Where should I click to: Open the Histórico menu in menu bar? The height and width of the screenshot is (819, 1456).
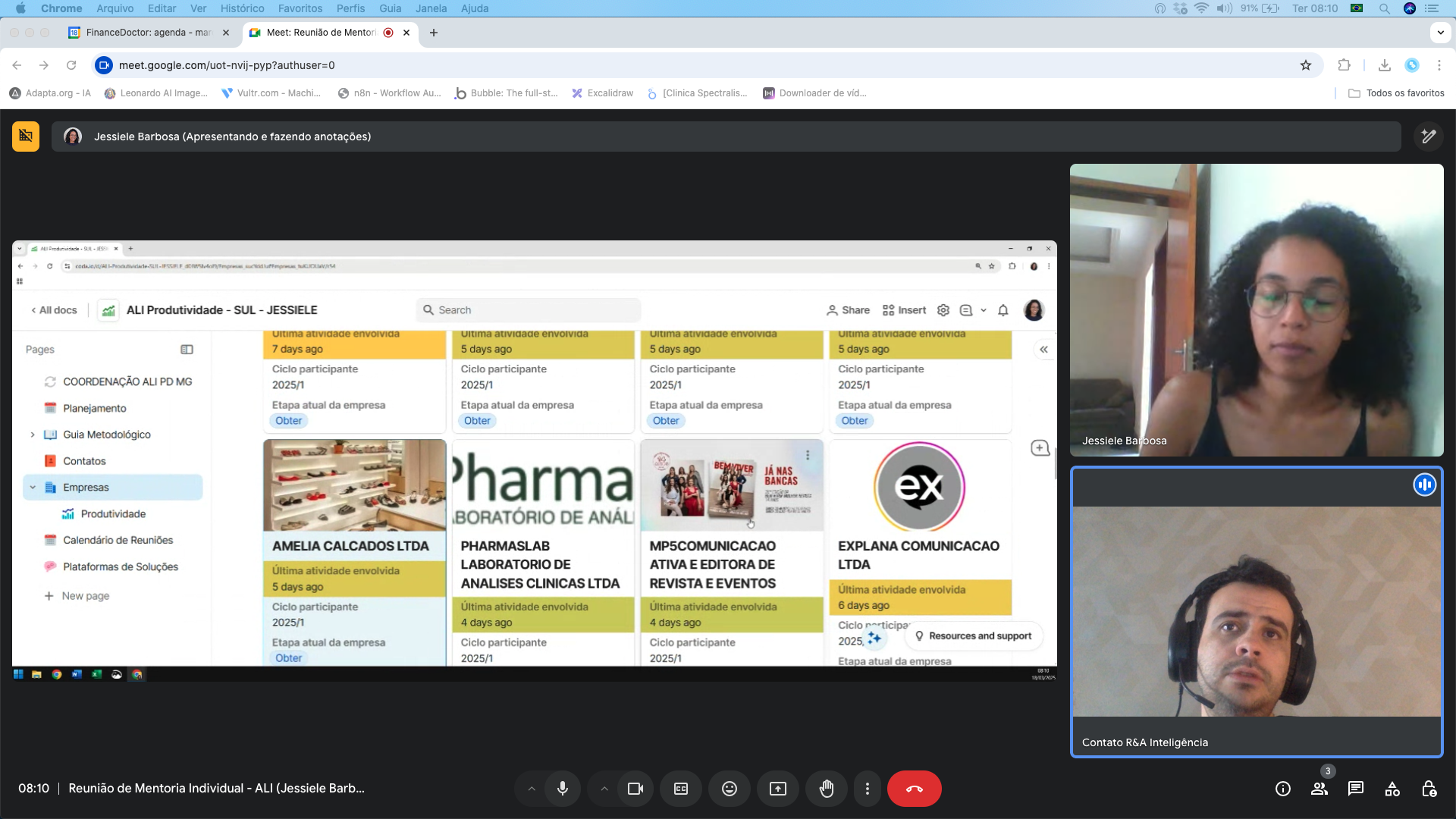pyautogui.click(x=242, y=8)
